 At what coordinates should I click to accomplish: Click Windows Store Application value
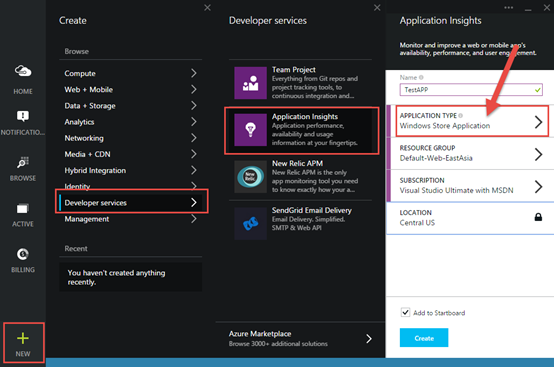click(x=444, y=126)
